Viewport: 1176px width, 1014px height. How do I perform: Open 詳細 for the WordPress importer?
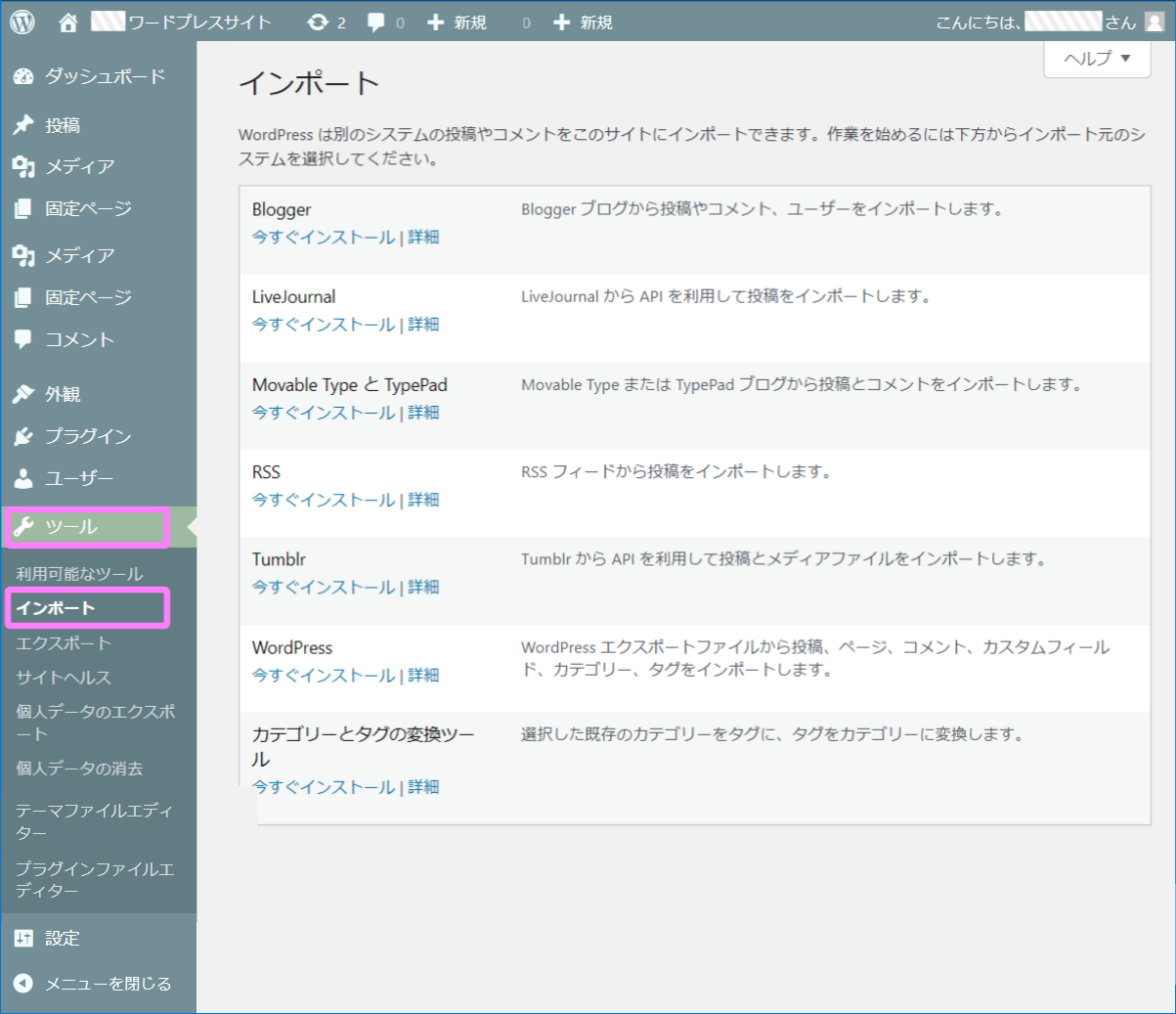pos(423,675)
